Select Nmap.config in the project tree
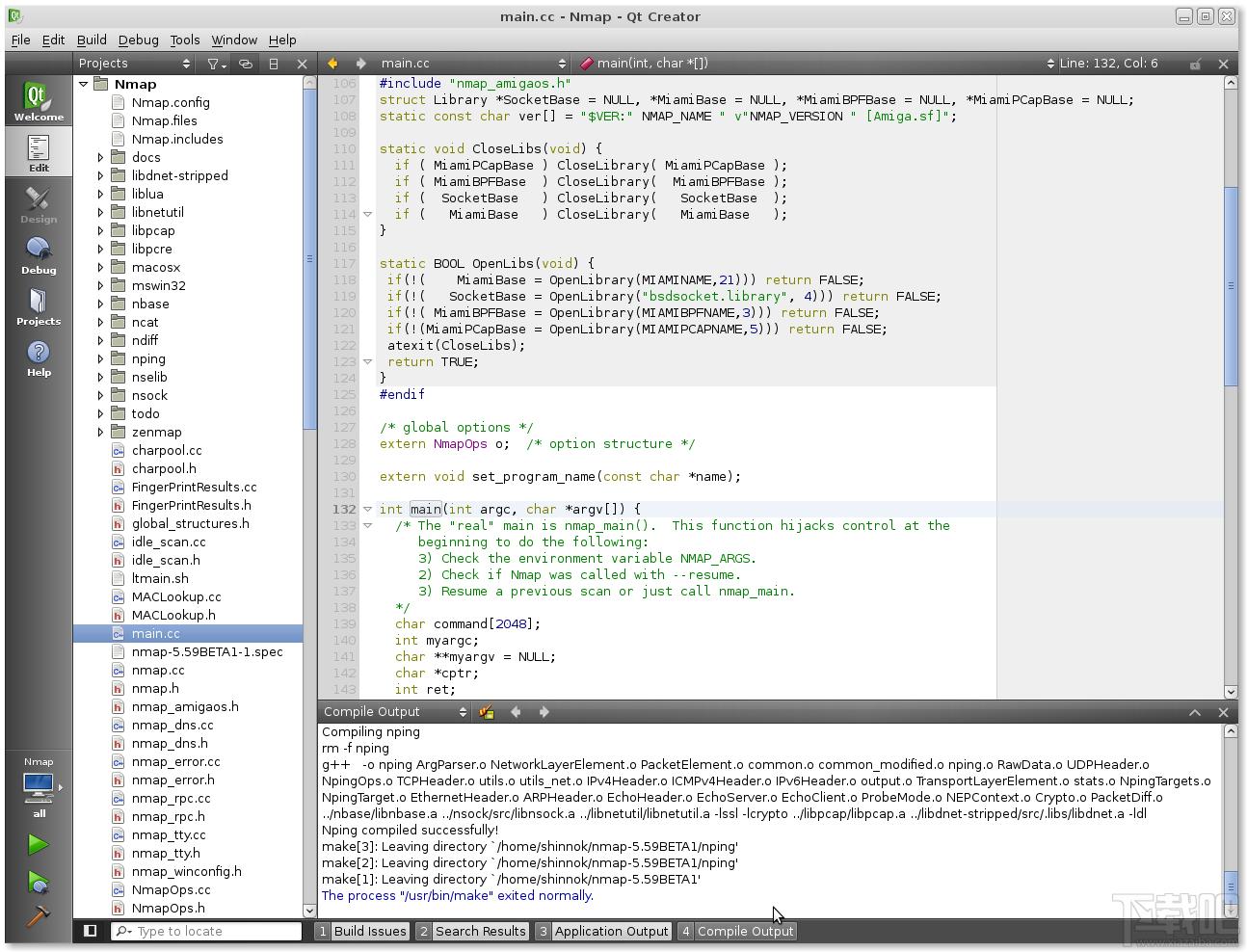The height and width of the screenshot is (952, 1247). pyautogui.click(x=171, y=102)
